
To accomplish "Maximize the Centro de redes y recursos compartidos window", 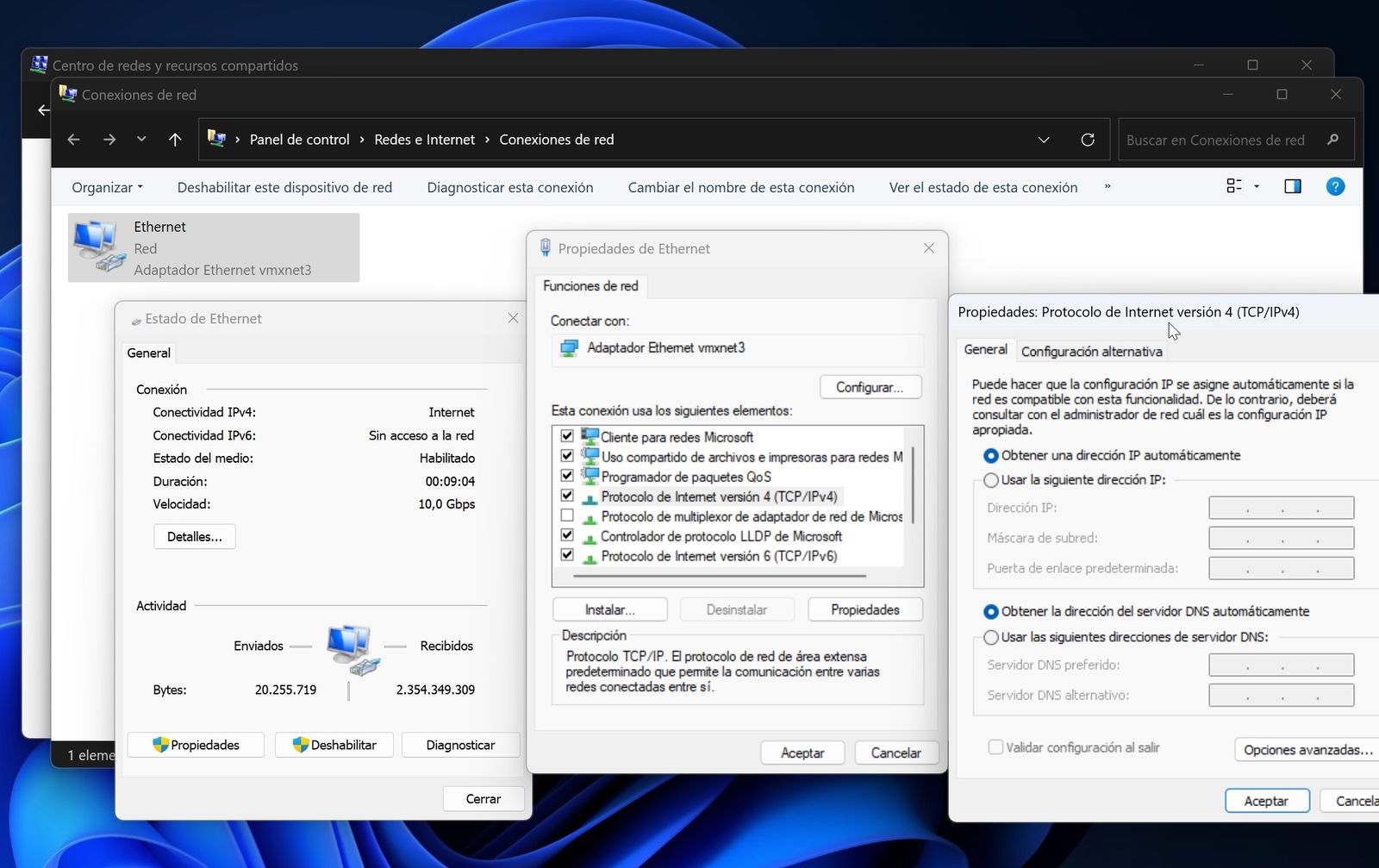I will [1252, 66].
